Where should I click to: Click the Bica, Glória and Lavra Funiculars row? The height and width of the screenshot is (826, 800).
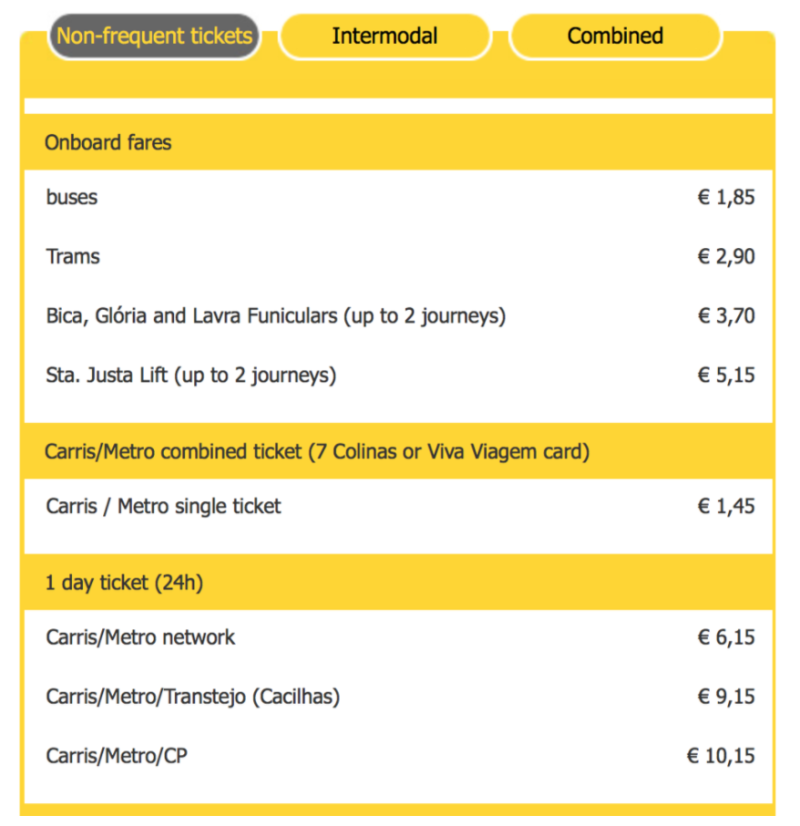(399, 316)
